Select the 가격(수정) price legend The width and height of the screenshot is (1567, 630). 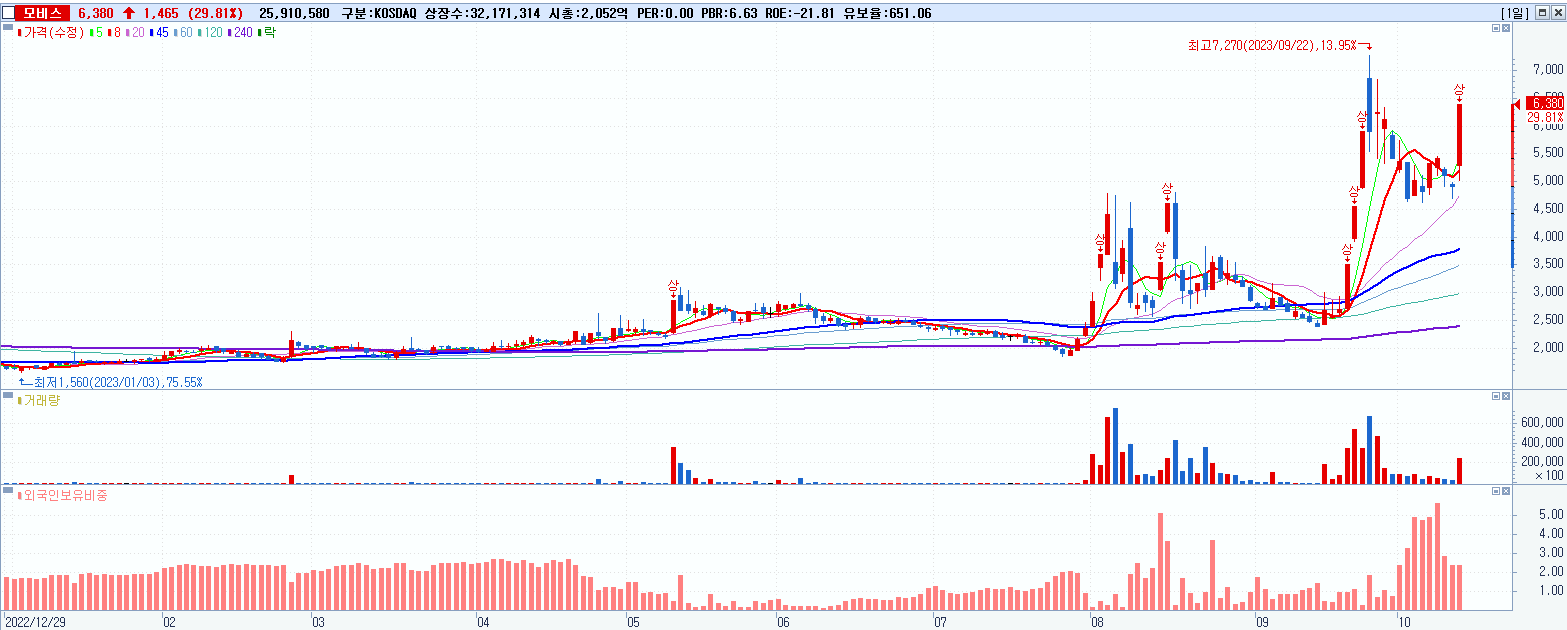coord(51,33)
